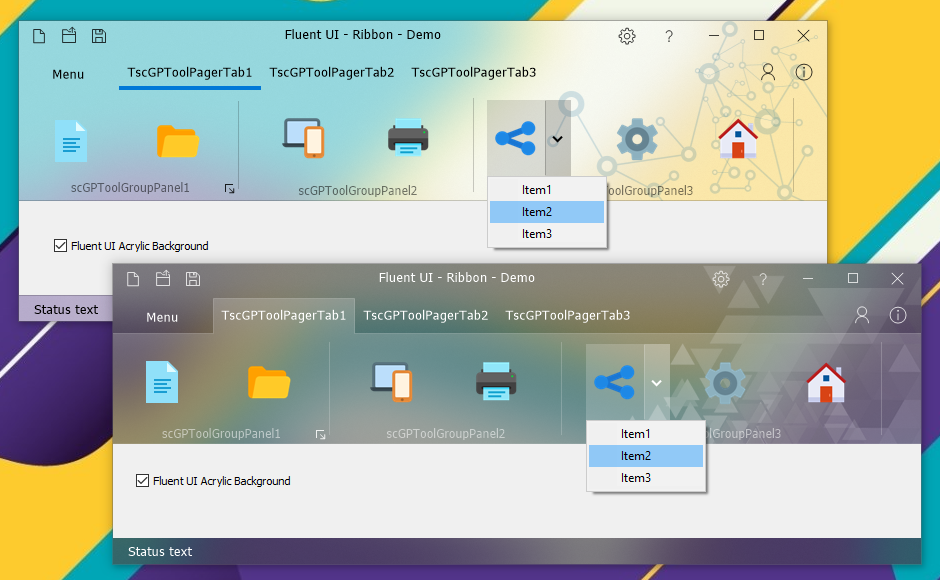
Task: Open the Menu button in dark window
Action: click(162, 317)
